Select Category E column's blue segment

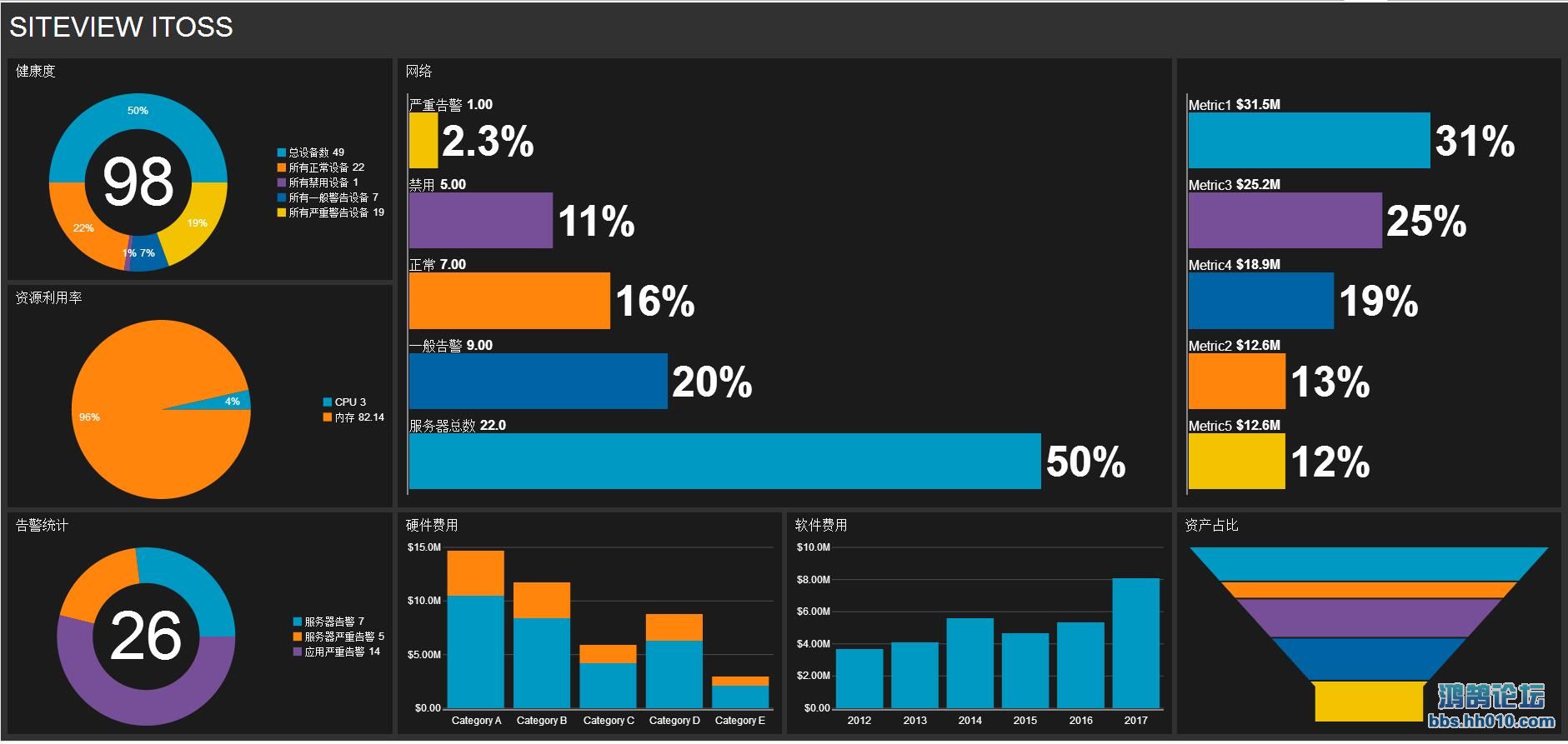(x=740, y=697)
